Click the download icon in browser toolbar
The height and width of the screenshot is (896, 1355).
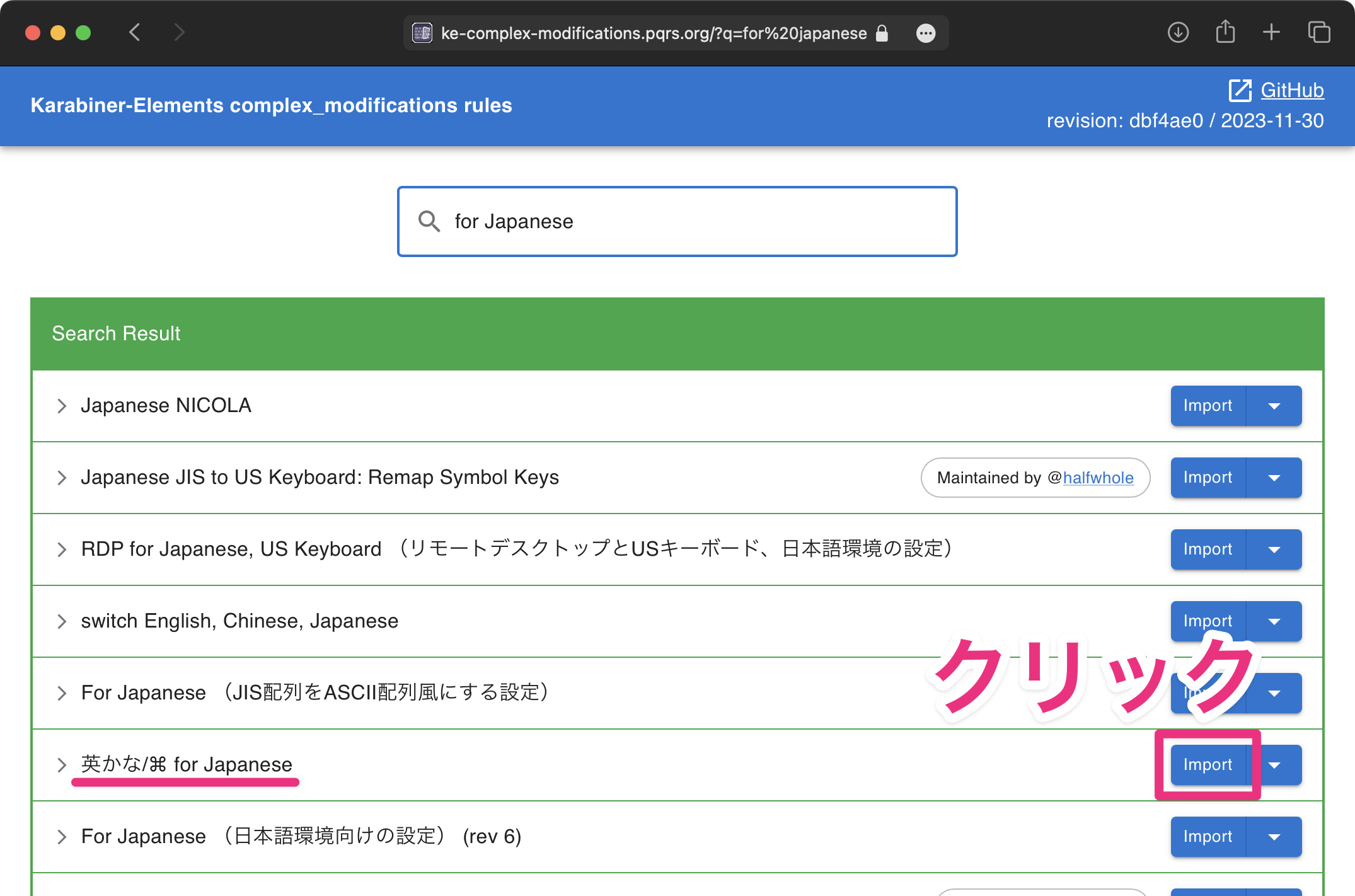[1179, 32]
